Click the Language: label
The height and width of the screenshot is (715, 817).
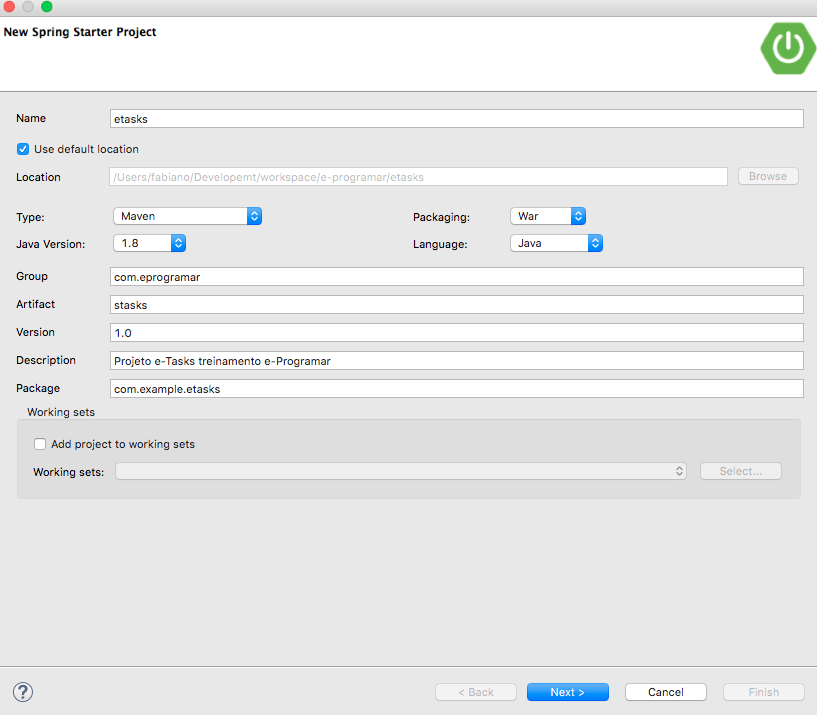(440, 244)
